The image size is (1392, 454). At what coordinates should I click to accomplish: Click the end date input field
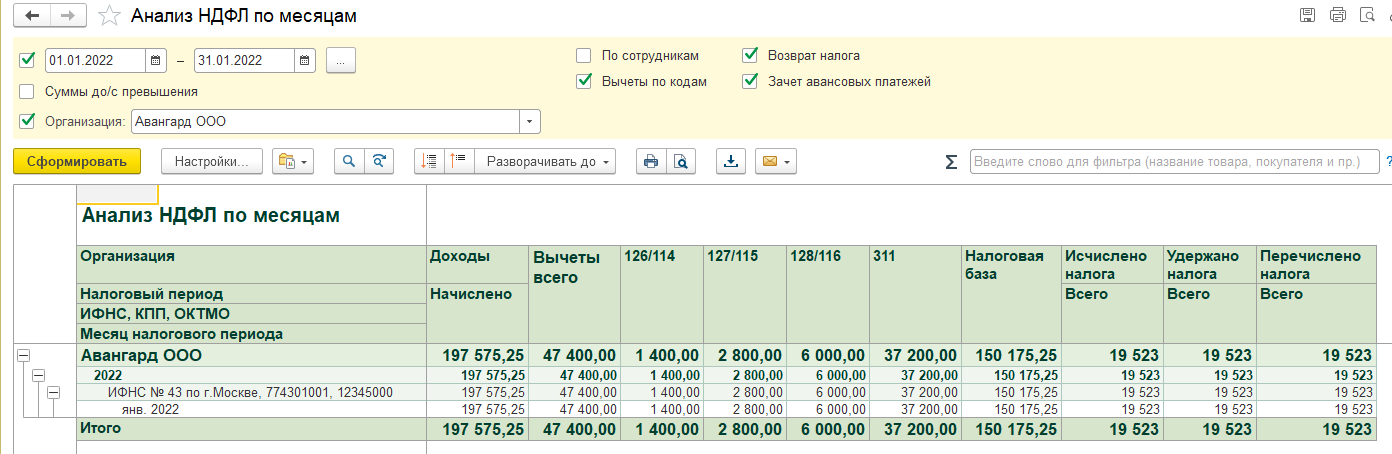click(245, 60)
